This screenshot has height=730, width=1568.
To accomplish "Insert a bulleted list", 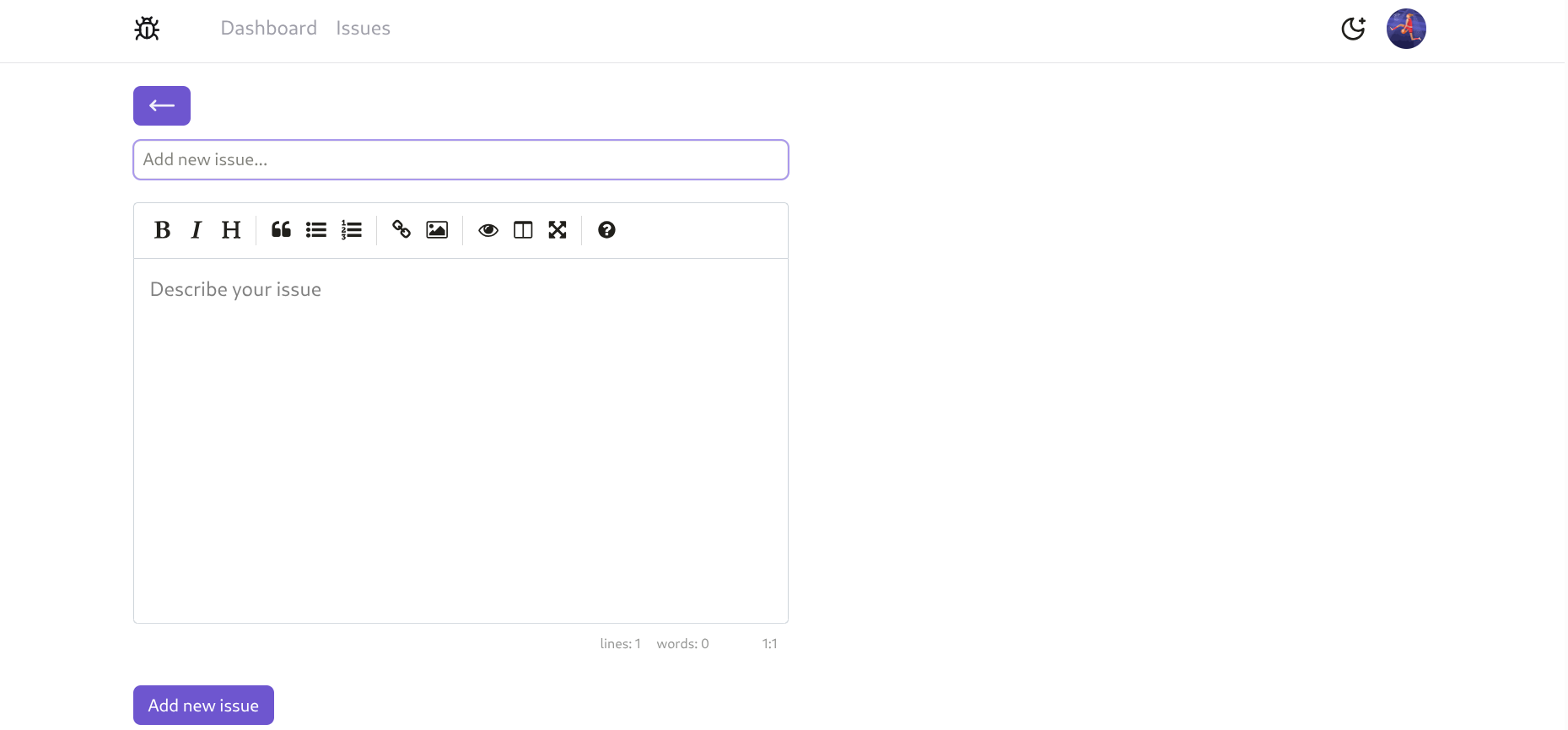I will (x=316, y=230).
